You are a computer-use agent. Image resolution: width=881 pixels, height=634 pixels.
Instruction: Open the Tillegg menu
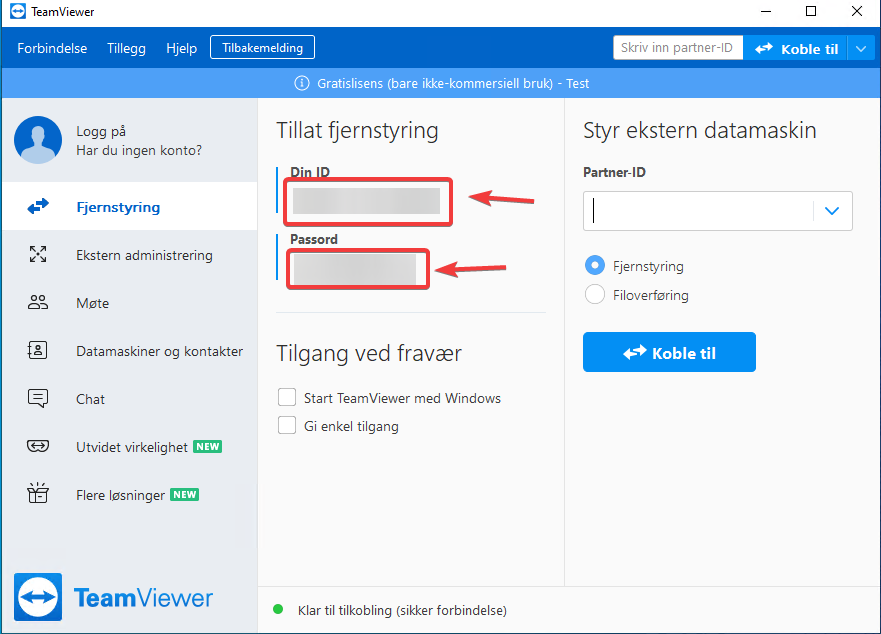(x=126, y=48)
